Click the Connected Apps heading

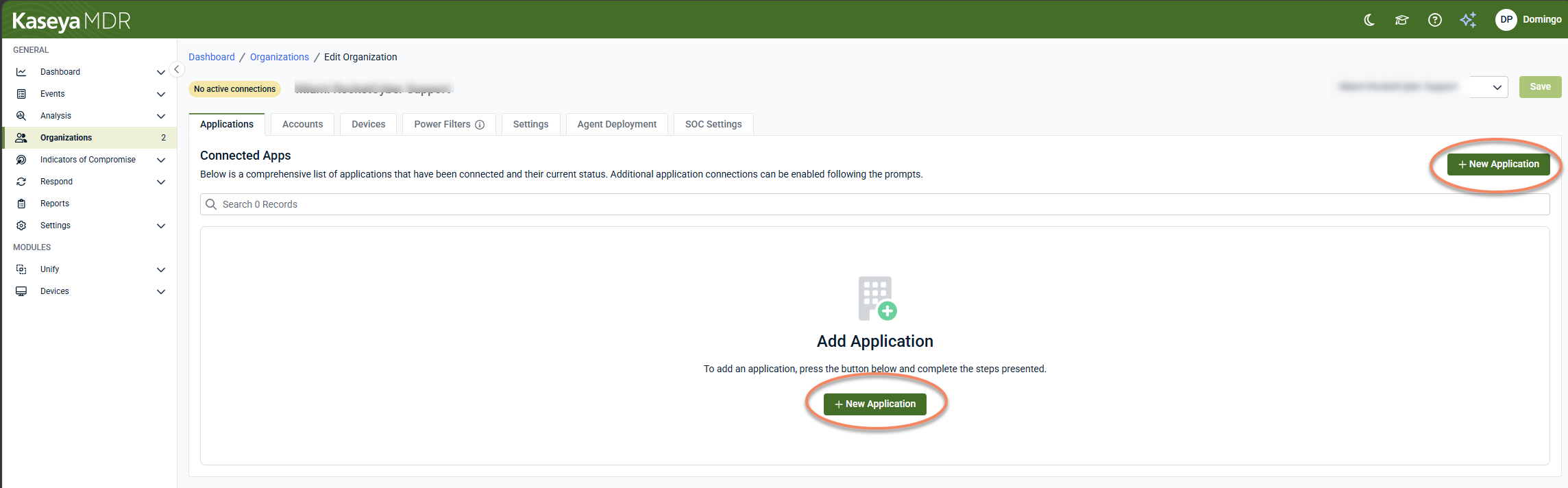pos(245,156)
